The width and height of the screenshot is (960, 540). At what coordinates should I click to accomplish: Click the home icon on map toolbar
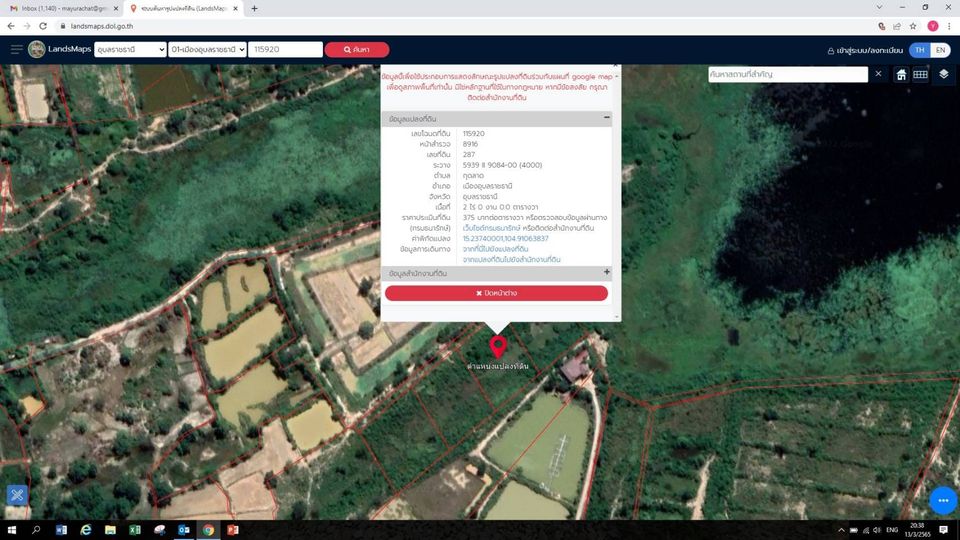coord(901,75)
